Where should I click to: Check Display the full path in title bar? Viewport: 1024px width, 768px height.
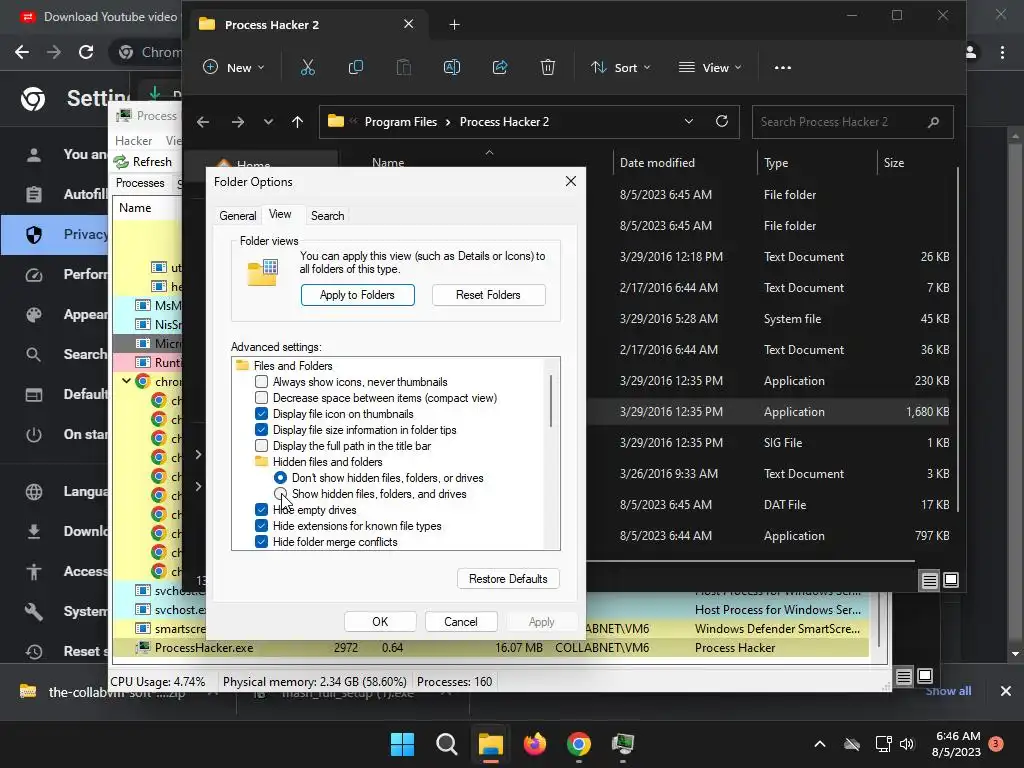(261, 445)
